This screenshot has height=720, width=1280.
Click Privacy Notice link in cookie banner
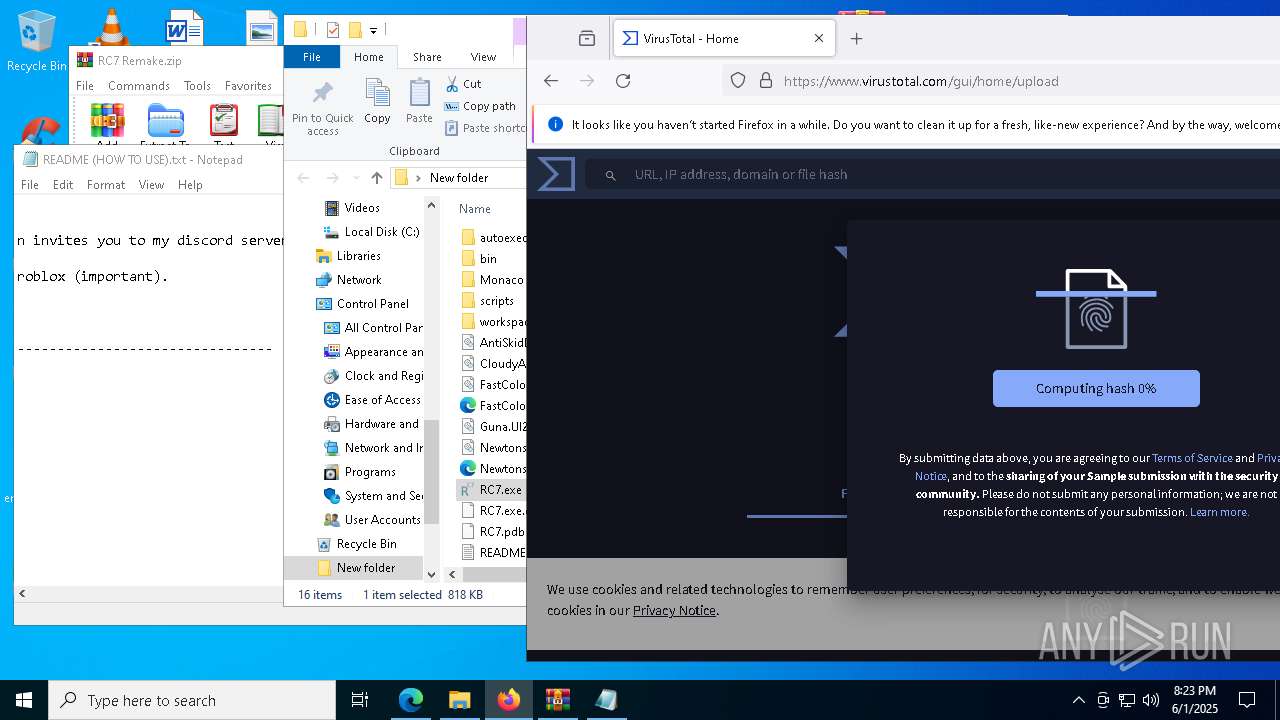(674, 610)
